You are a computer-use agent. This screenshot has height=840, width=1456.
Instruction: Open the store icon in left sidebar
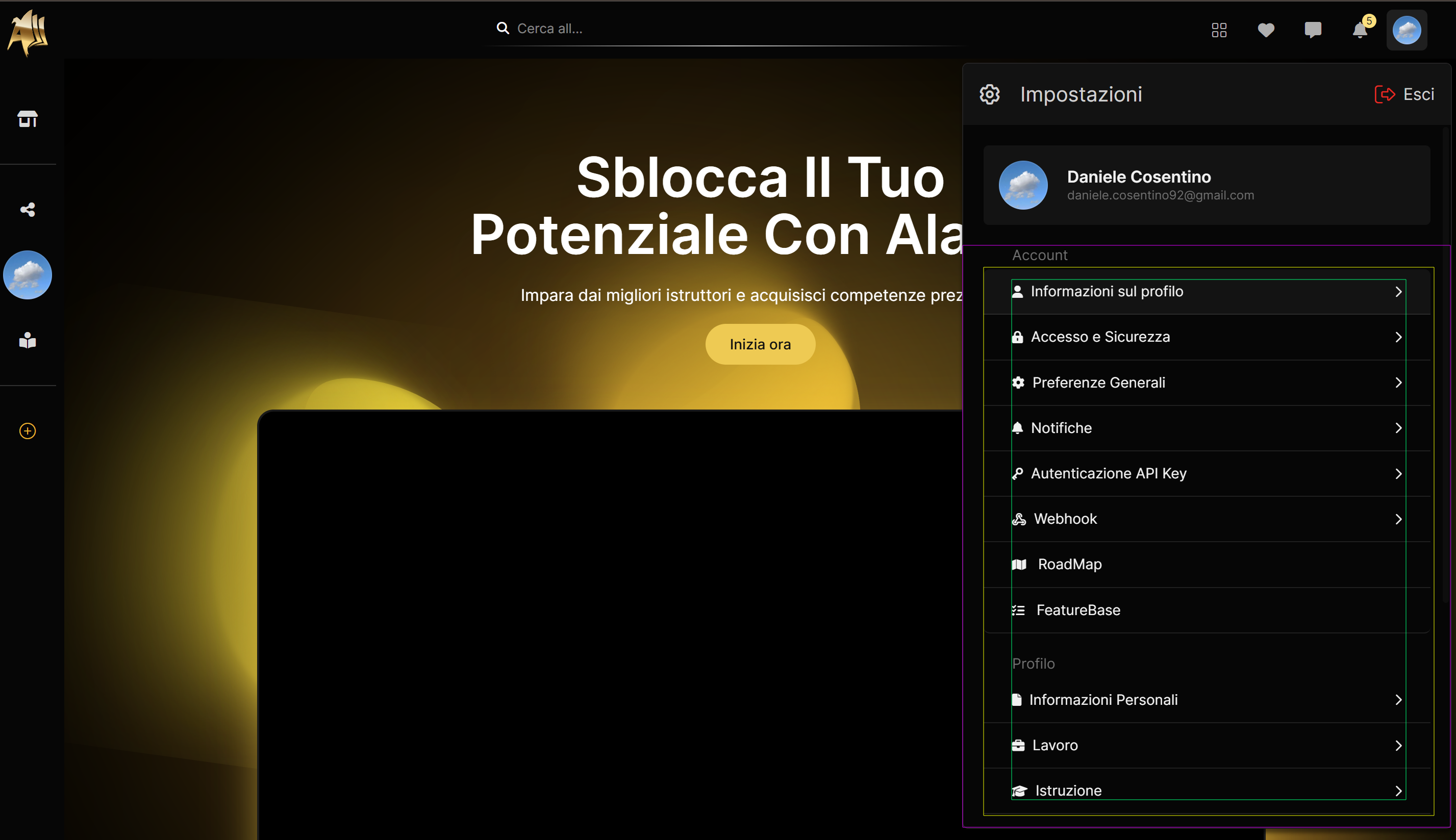(x=28, y=119)
